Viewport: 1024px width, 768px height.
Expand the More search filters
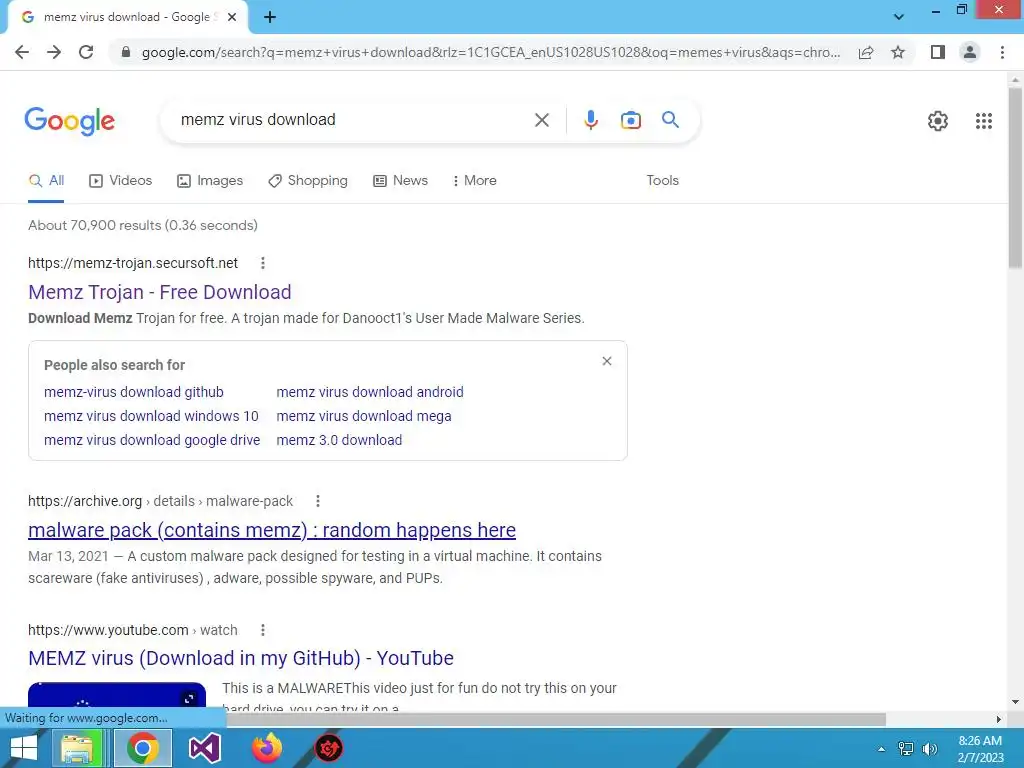(x=474, y=181)
